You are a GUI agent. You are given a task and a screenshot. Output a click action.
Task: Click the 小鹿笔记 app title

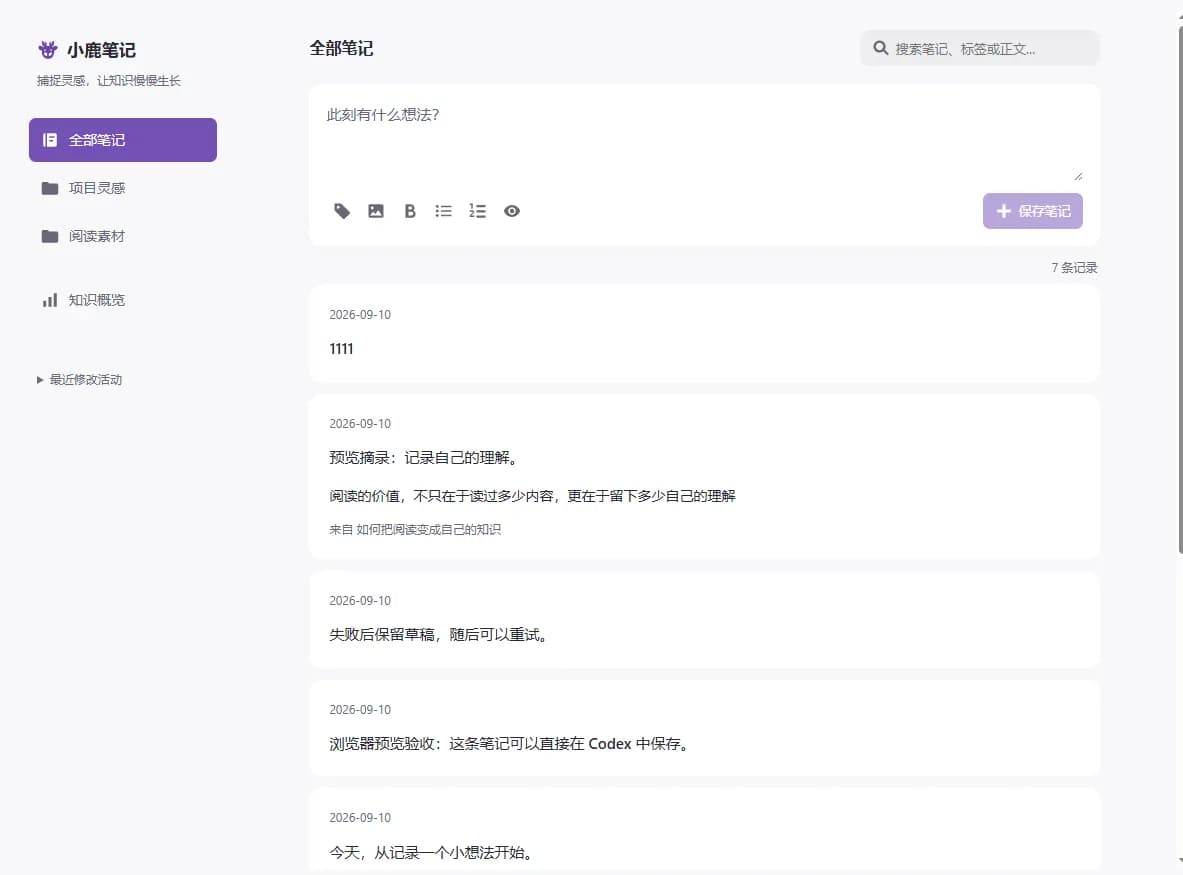101,51
